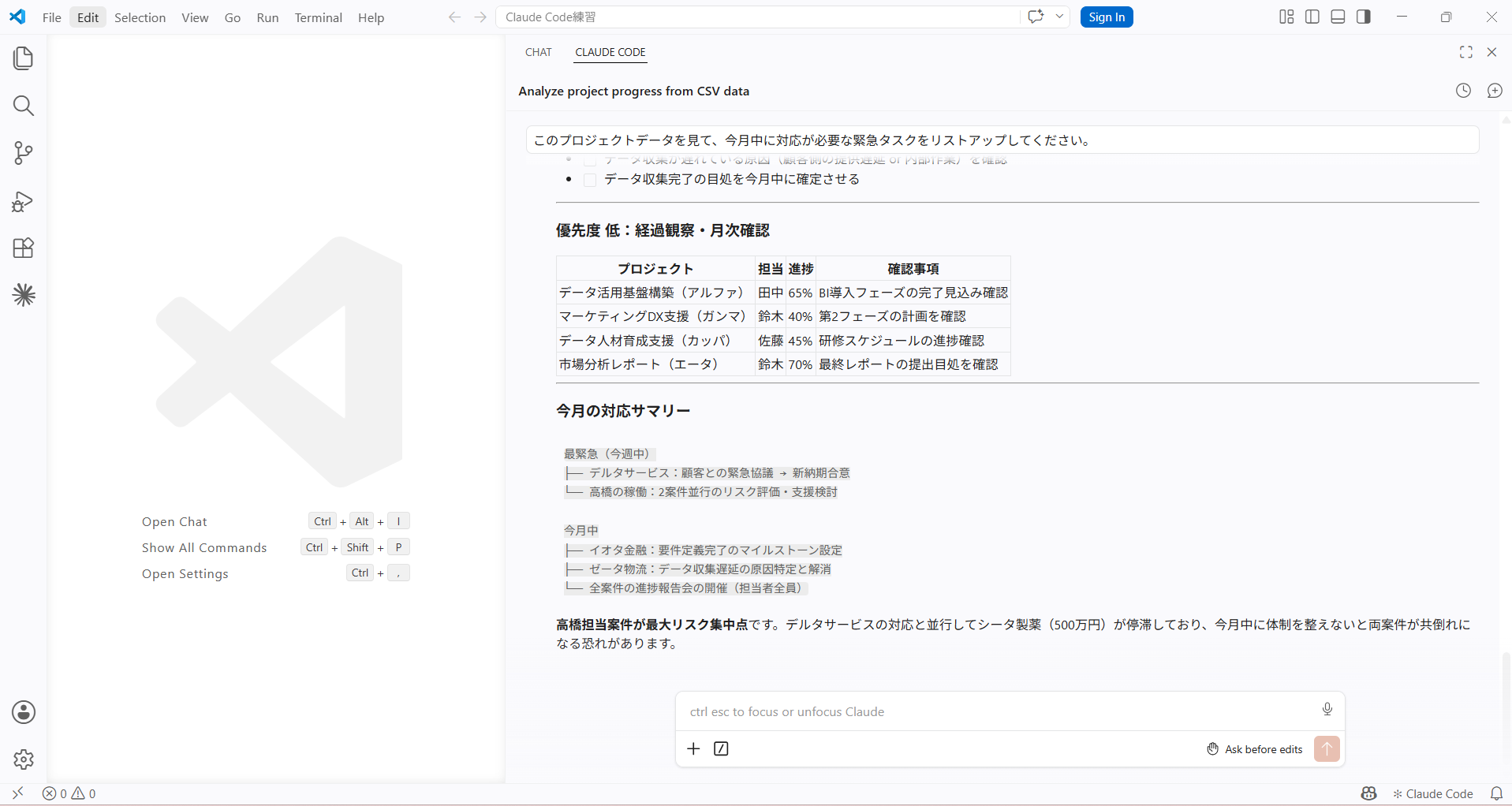Image resolution: width=1512 pixels, height=806 pixels.
Task: Go forward with the navigation arrow
Action: point(480,17)
